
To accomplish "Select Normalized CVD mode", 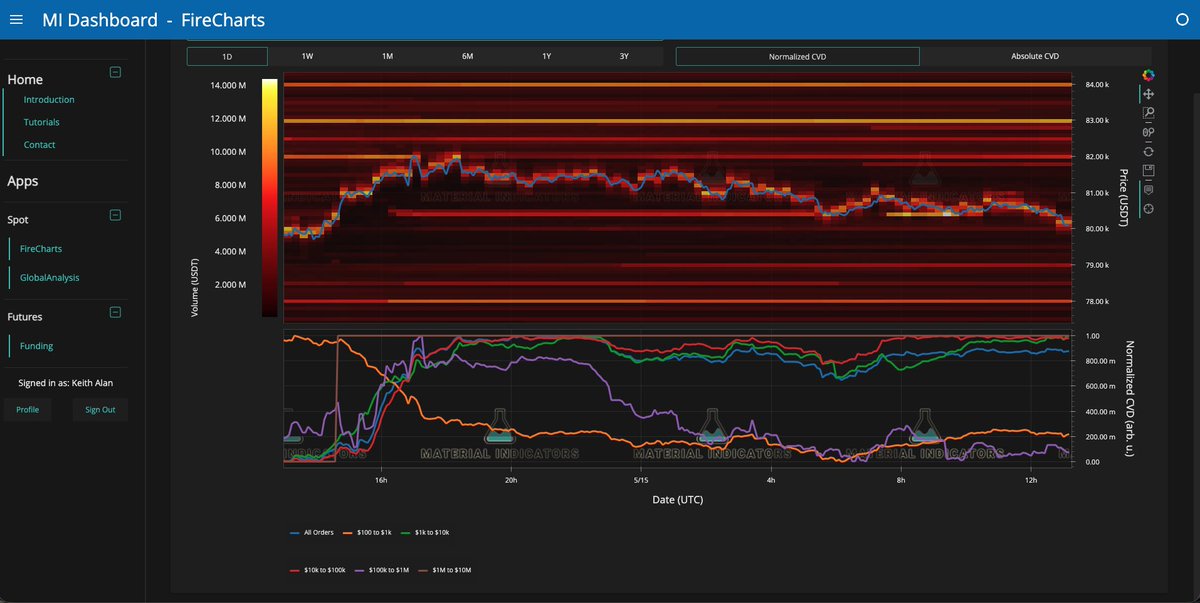I will (x=797, y=56).
